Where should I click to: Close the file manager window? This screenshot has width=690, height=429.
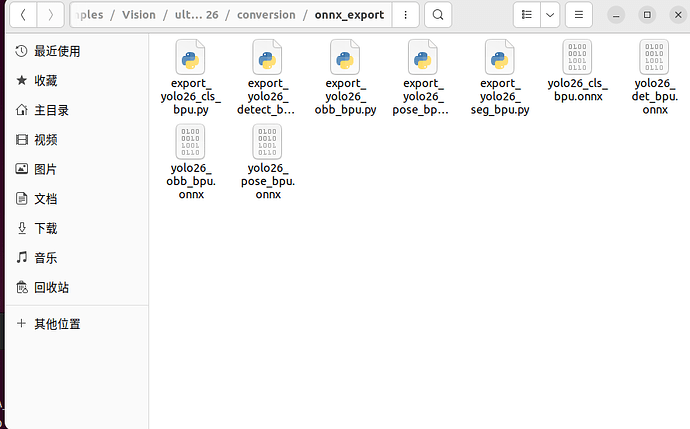(x=678, y=15)
